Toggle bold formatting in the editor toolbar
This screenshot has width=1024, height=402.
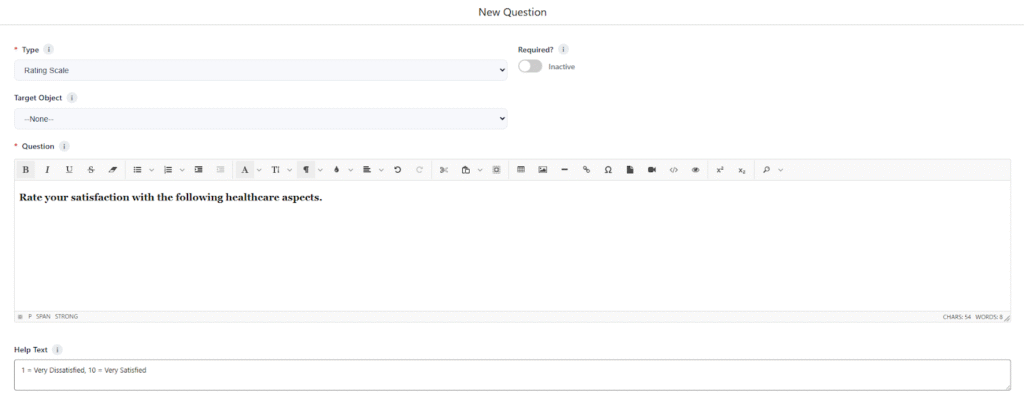pyautogui.click(x=26, y=170)
